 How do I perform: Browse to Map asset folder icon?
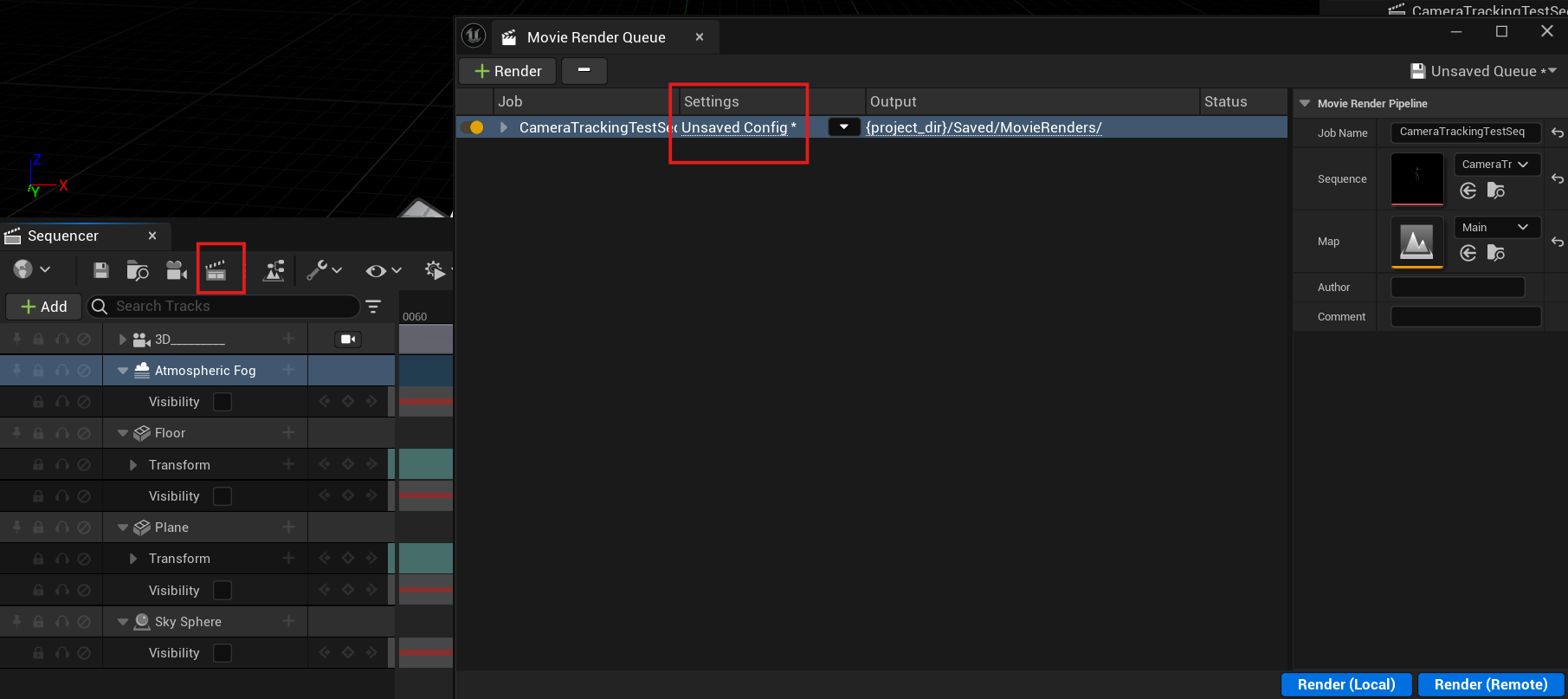coord(1496,253)
